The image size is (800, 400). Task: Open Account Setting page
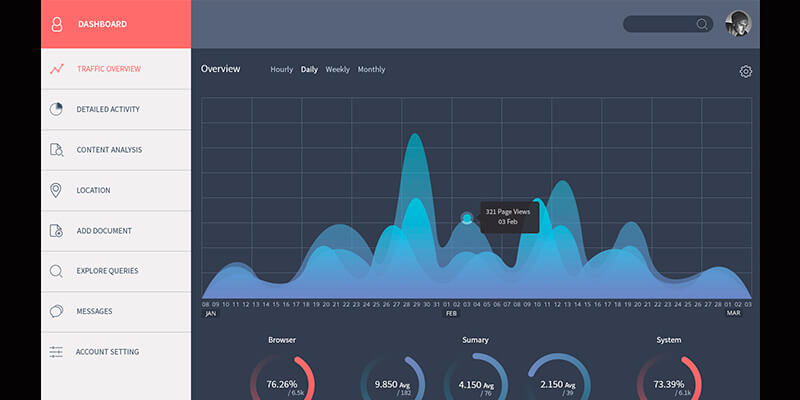(x=116, y=352)
